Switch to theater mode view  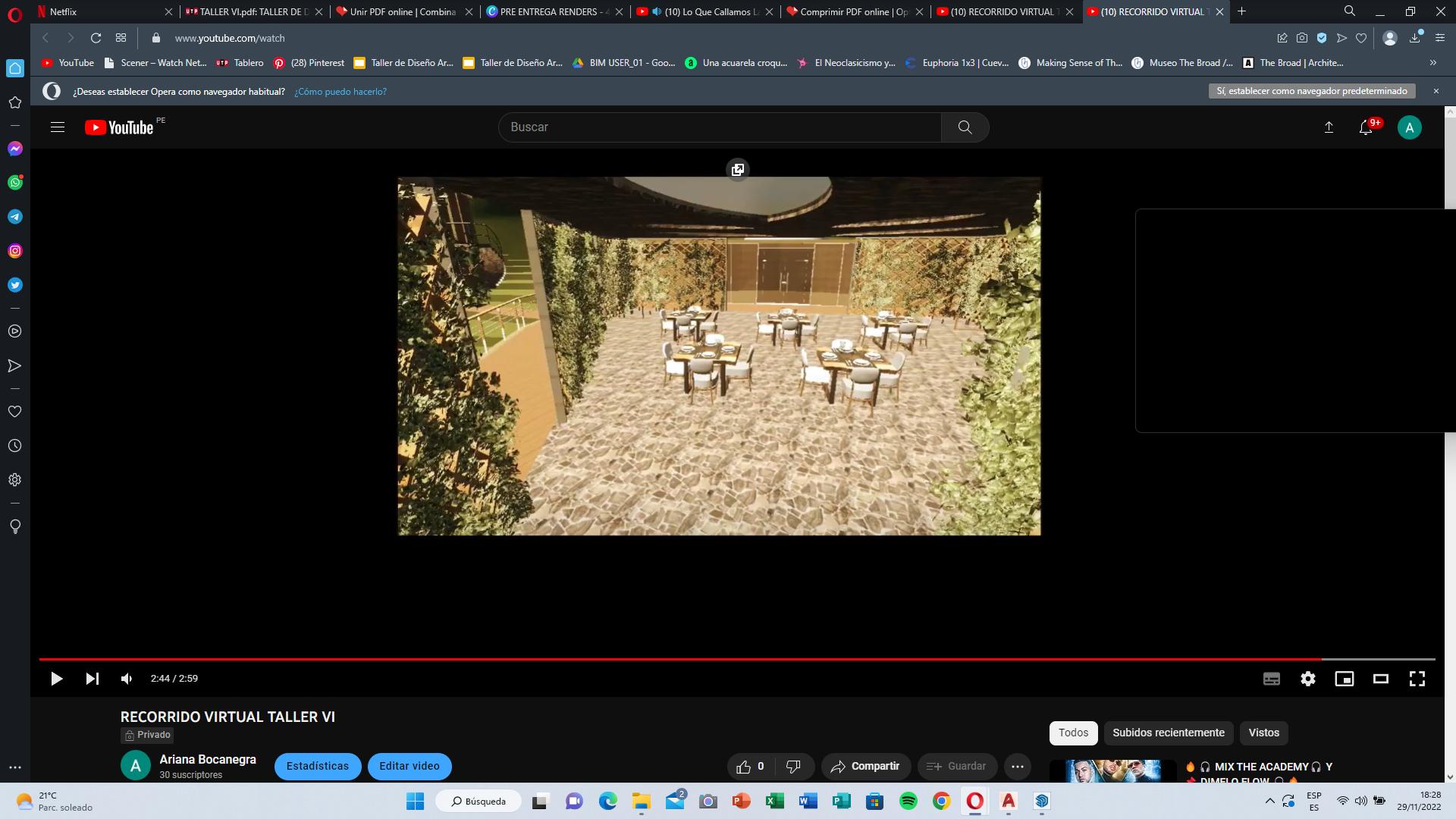point(1381,679)
